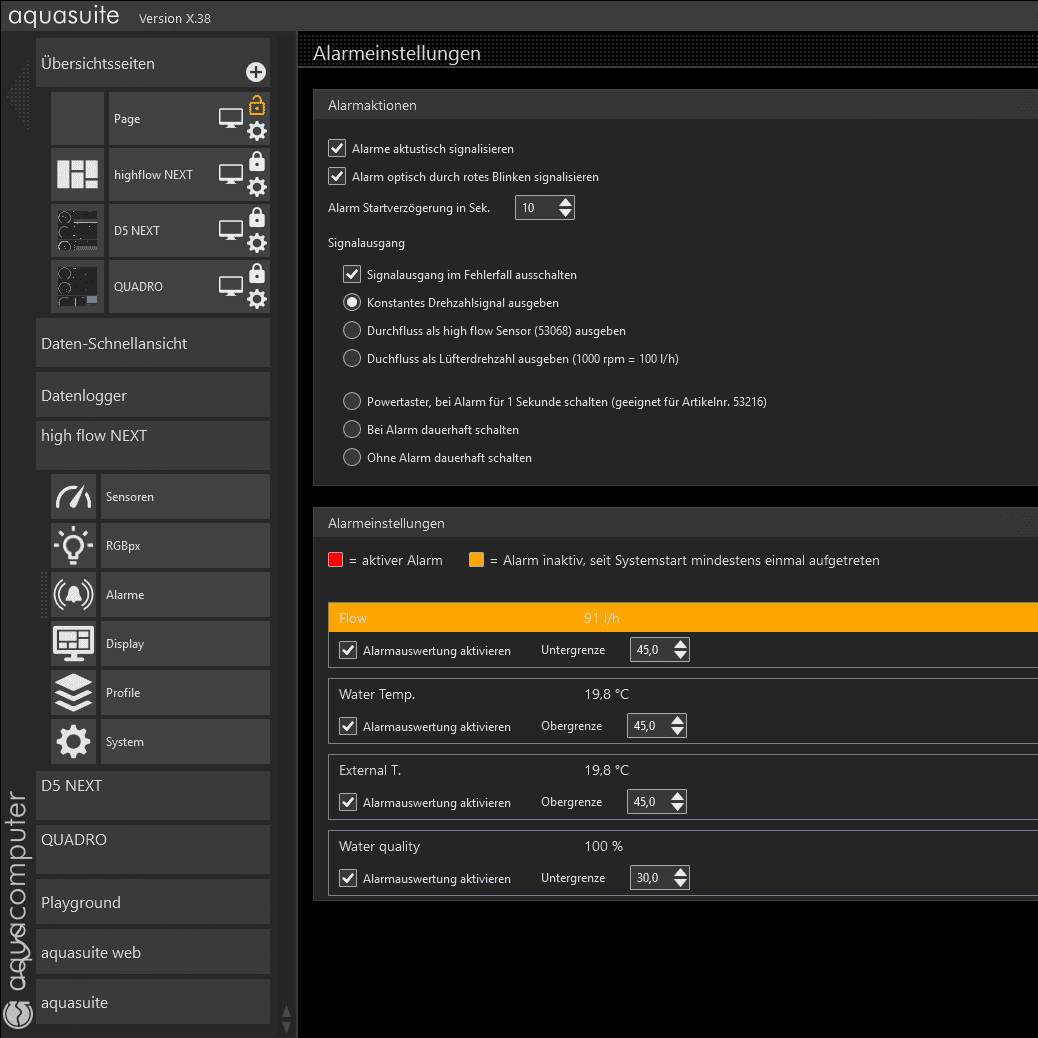Select 'Duchfluss als Lüfterdrehzahl ausgeben' radio button
Image resolution: width=1038 pixels, height=1038 pixels.
coord(352,358)
